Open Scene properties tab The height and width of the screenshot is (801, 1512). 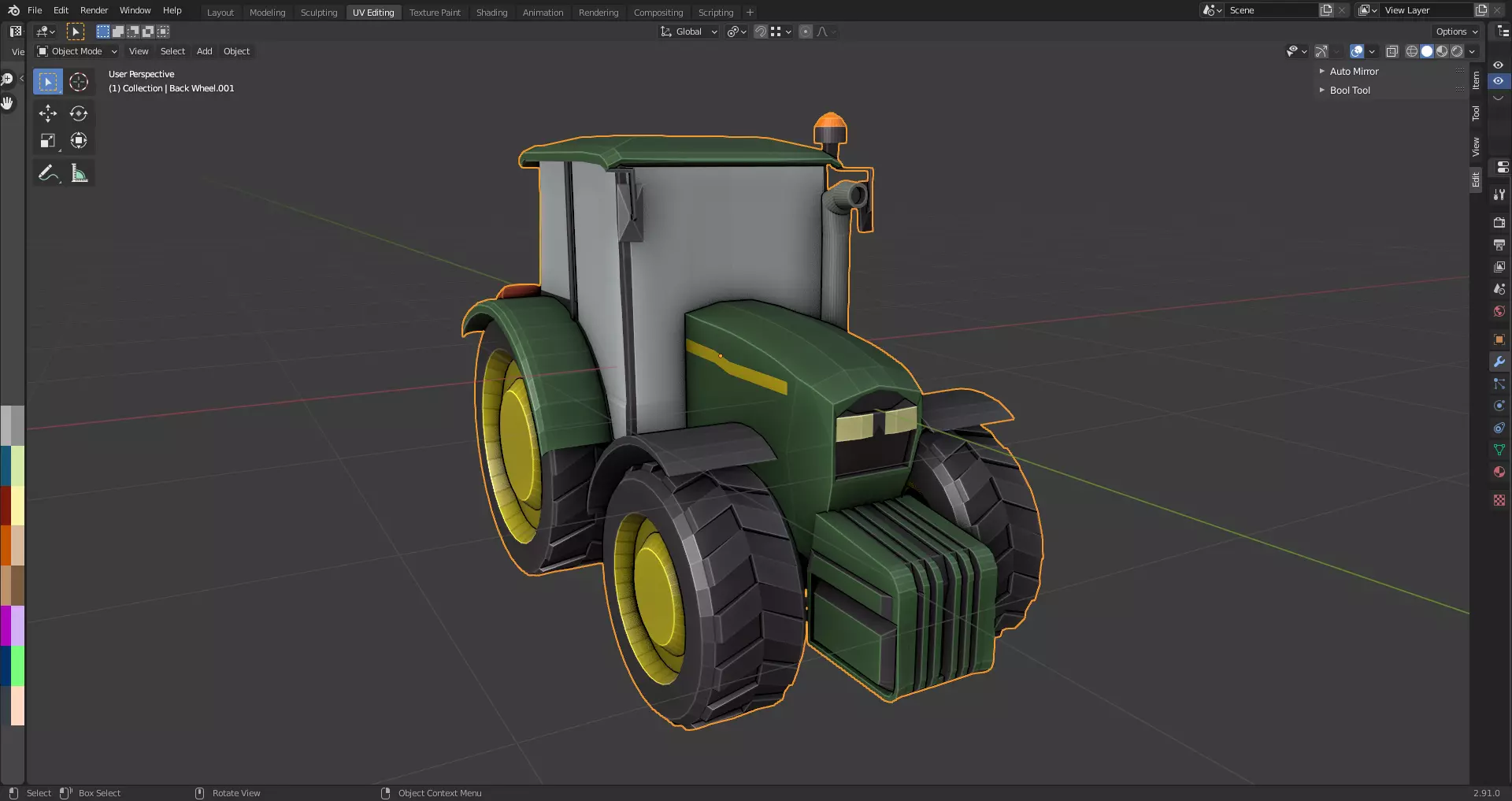point(1499,289)
